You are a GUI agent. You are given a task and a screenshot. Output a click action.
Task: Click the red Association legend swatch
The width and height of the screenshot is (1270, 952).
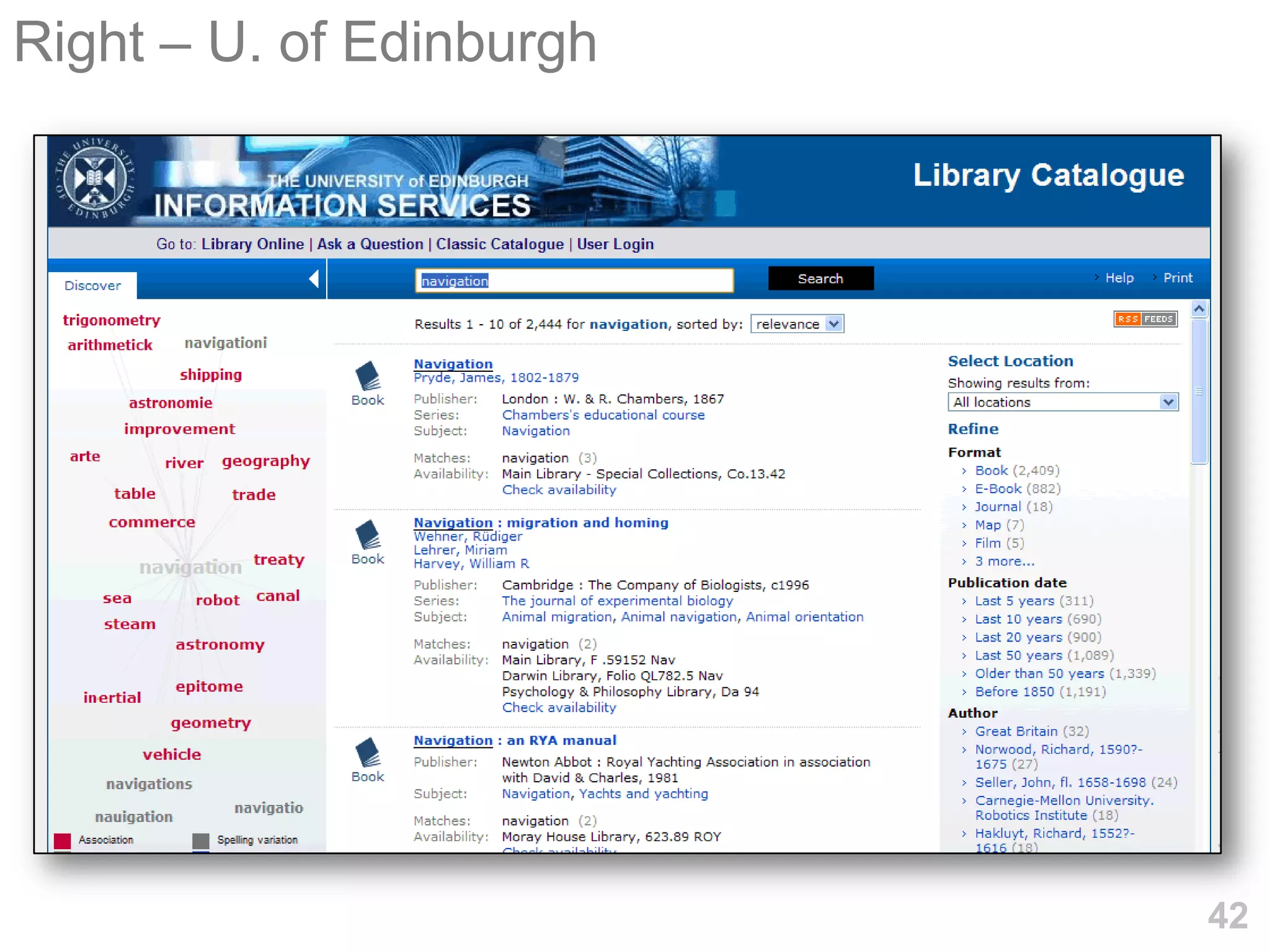coord(62,840)
